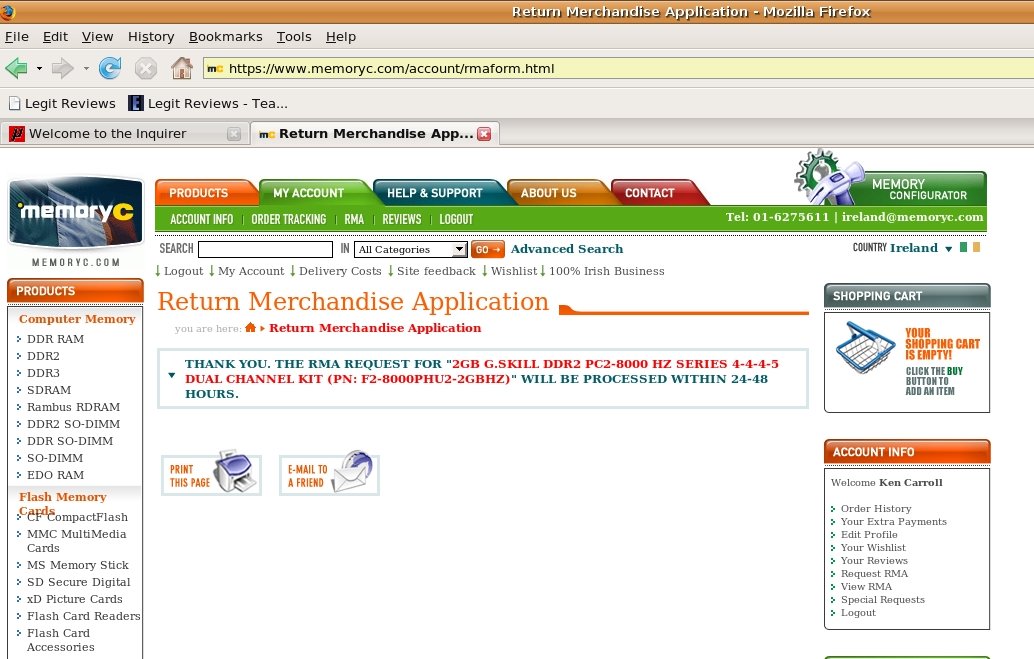This screenshot has height=659, width=1034.
Task: Open the Home page via house icon
Action: pos(182,68)
